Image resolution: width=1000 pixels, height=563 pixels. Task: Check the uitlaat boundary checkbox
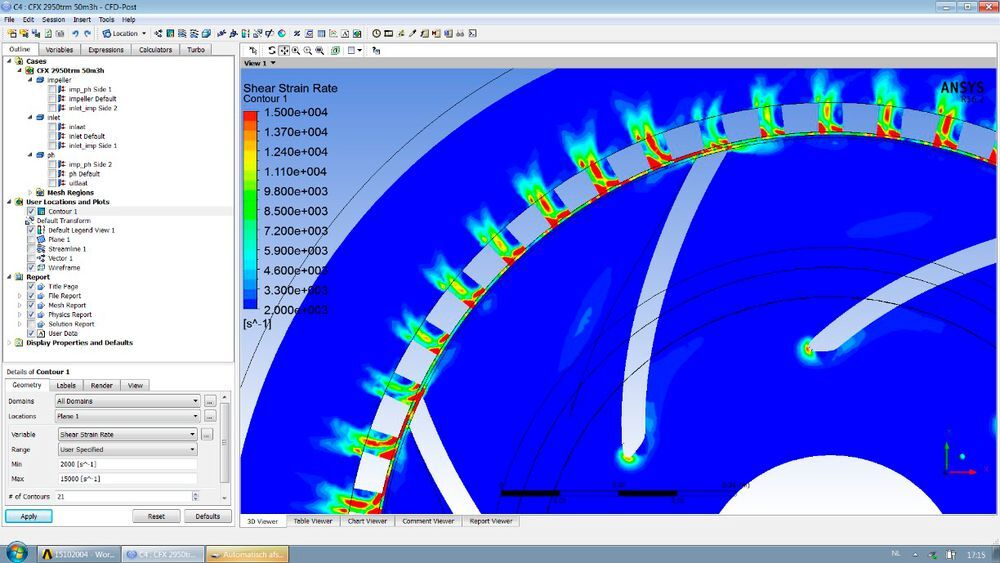52,183
